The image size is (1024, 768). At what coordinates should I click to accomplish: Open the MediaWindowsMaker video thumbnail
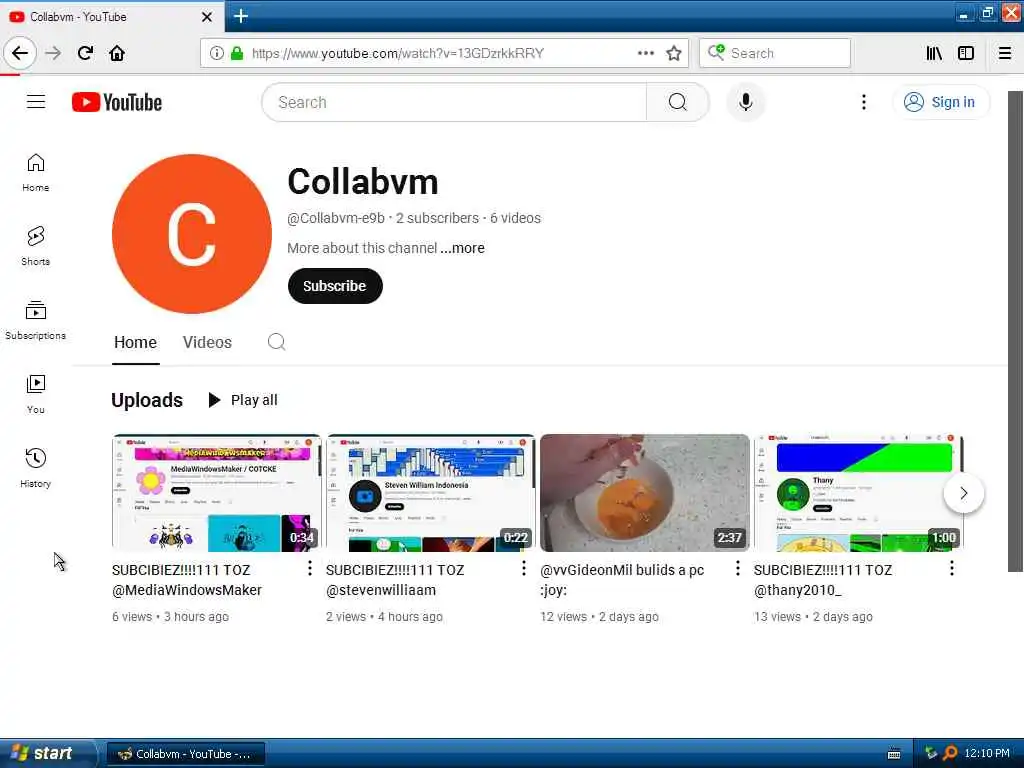[x=216, y=493]
